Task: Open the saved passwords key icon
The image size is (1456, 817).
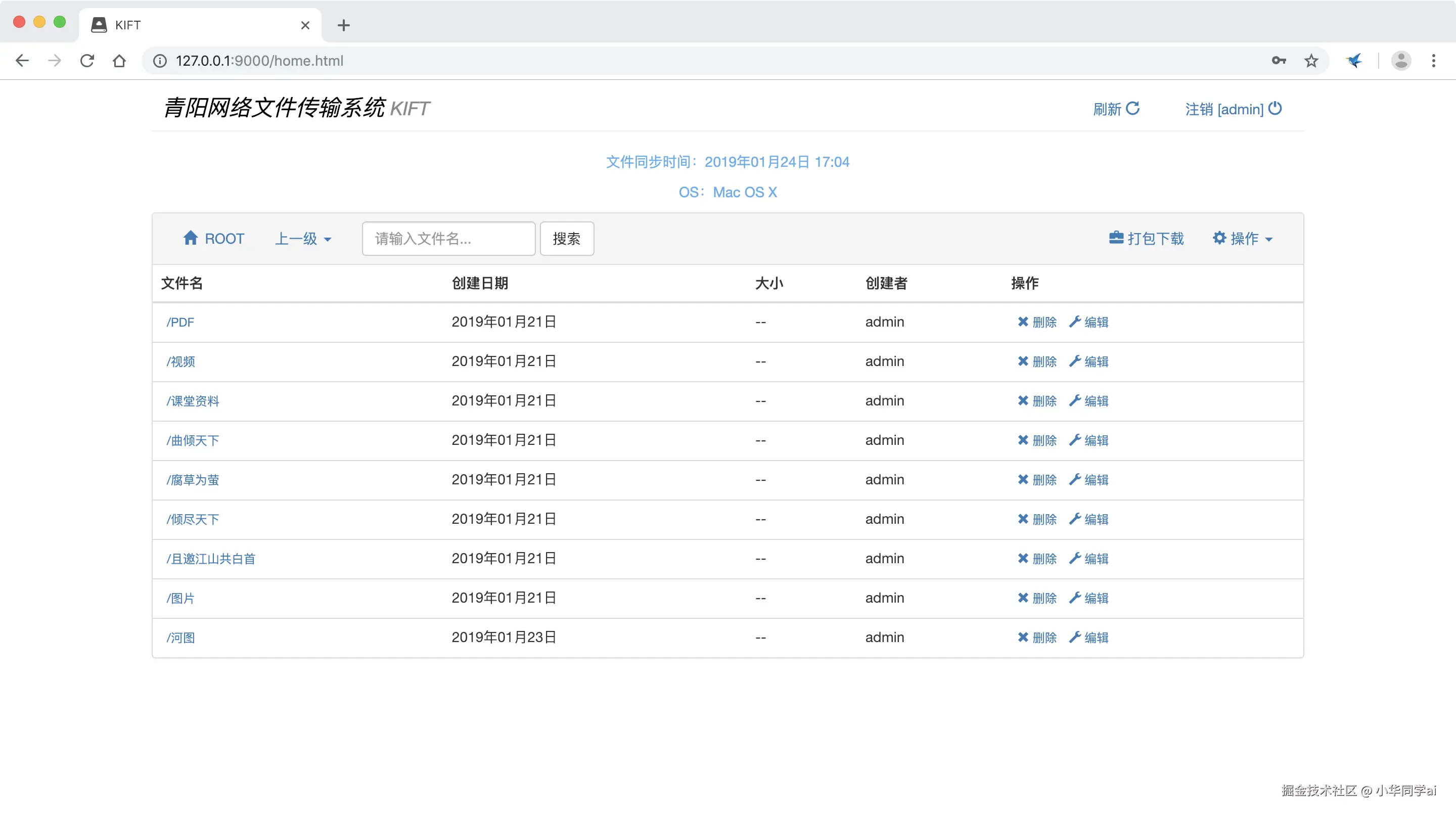Action: 1279,61
